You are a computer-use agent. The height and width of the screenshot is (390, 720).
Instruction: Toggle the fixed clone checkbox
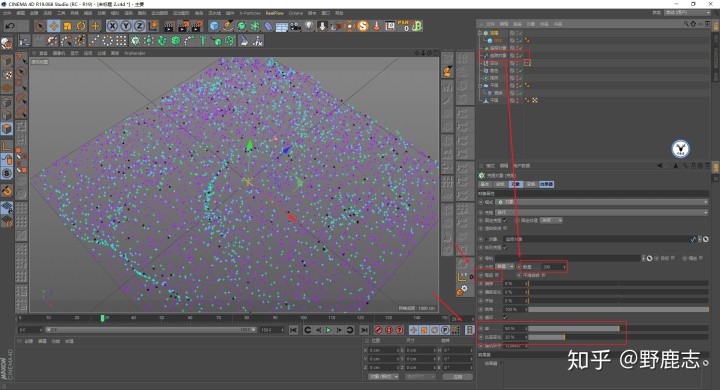[505, 220]
